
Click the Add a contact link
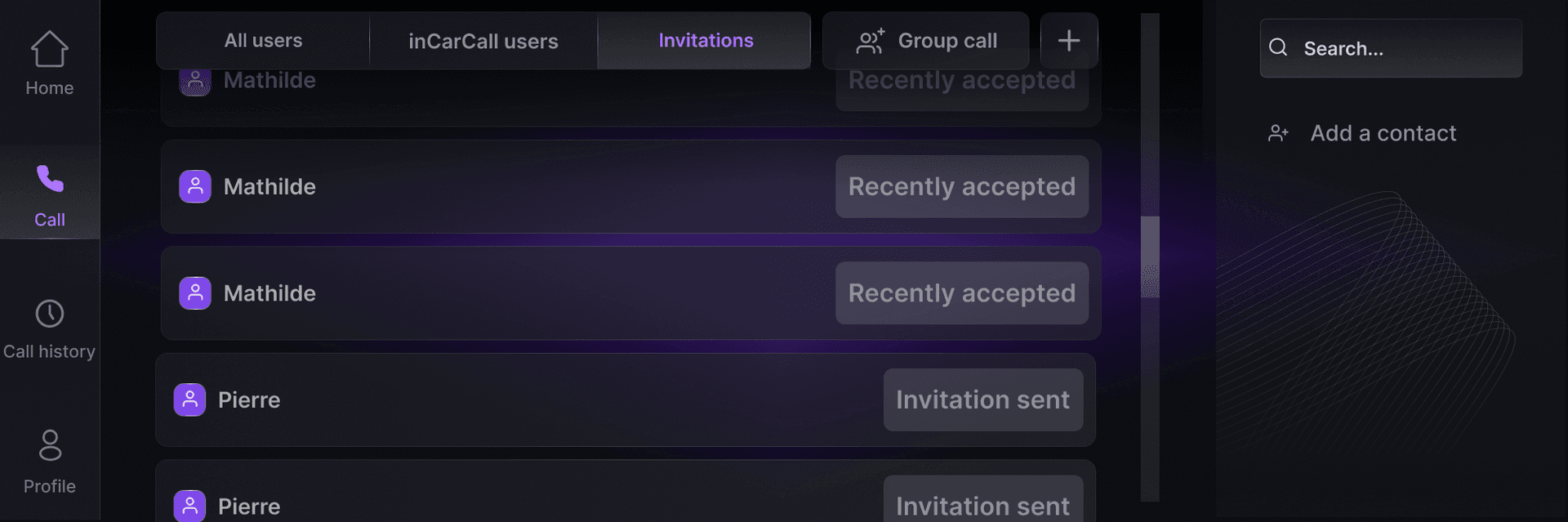(1383, 133)
